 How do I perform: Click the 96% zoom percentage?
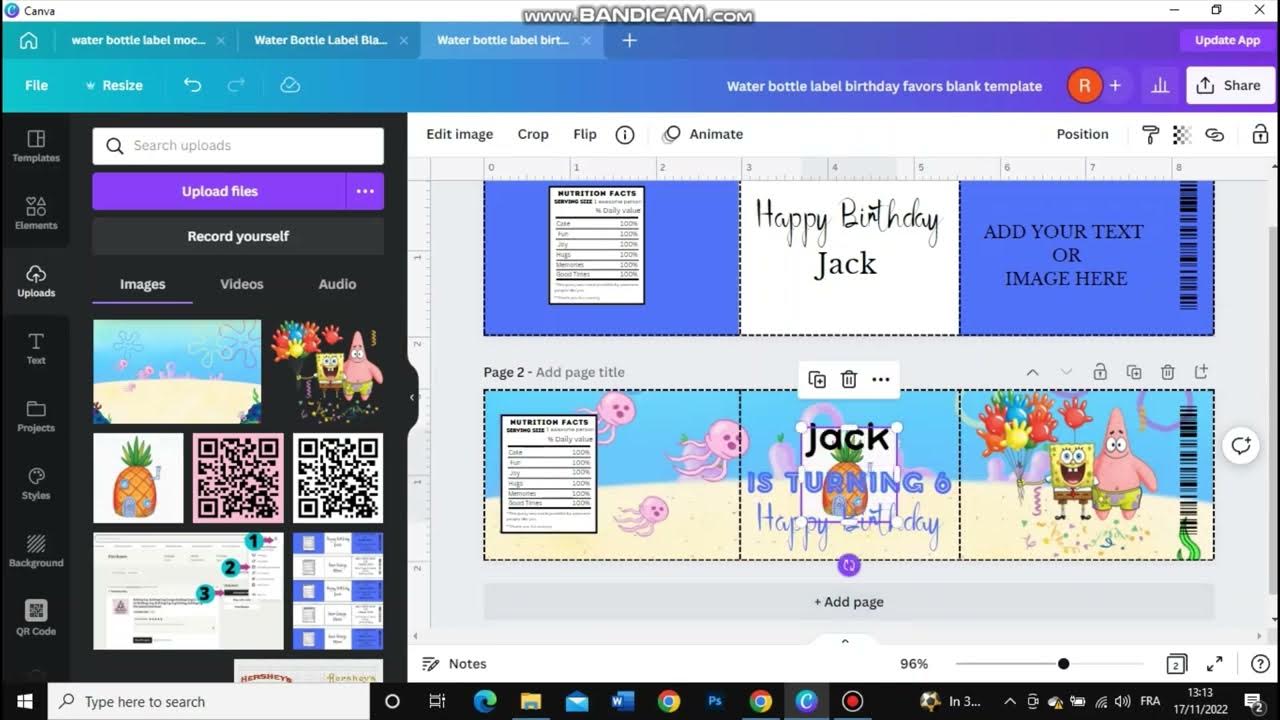(x=914, y=664)
